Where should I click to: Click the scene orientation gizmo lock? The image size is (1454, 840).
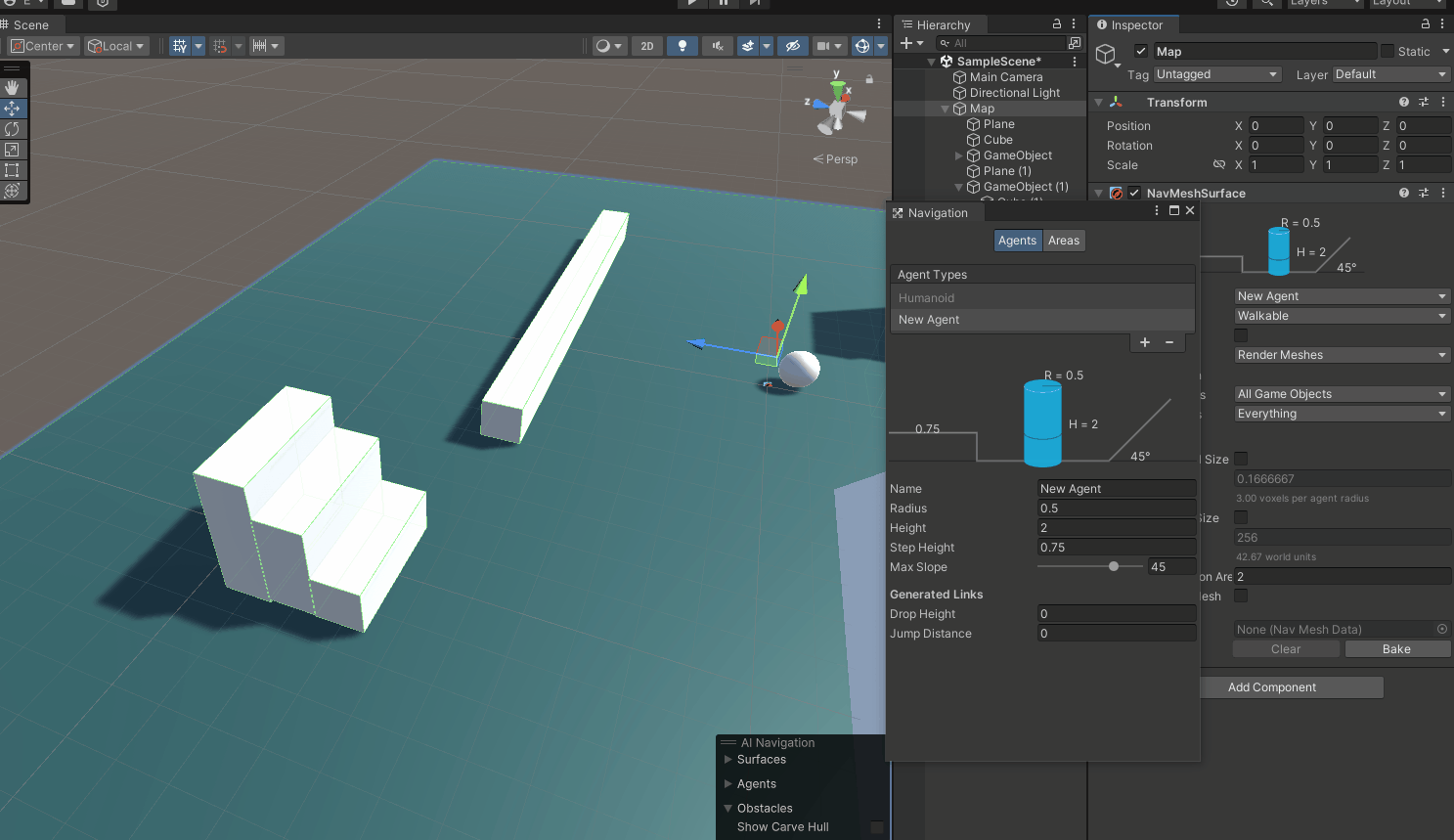pos(869,78)
